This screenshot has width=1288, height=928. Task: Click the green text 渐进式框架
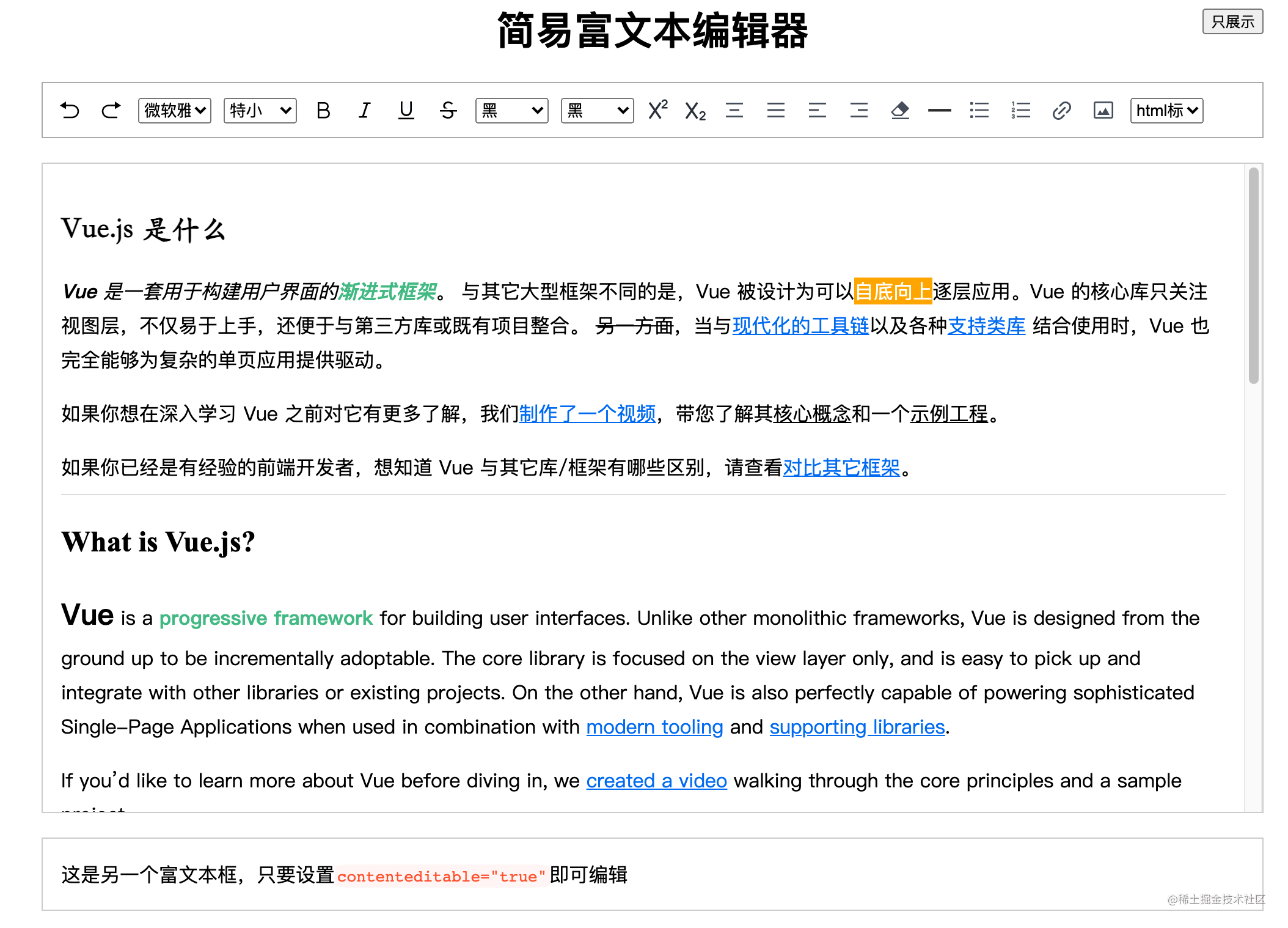pos(388,292)
